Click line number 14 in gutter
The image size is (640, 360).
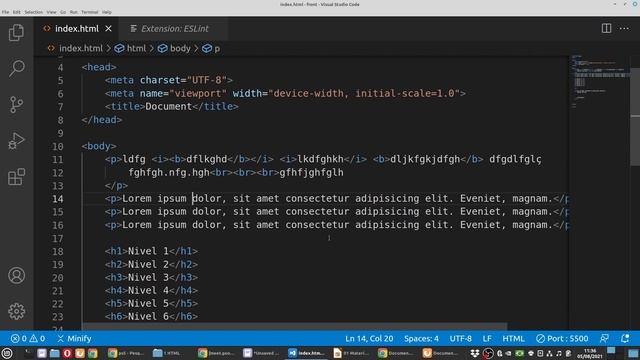(x=58, y=199)
